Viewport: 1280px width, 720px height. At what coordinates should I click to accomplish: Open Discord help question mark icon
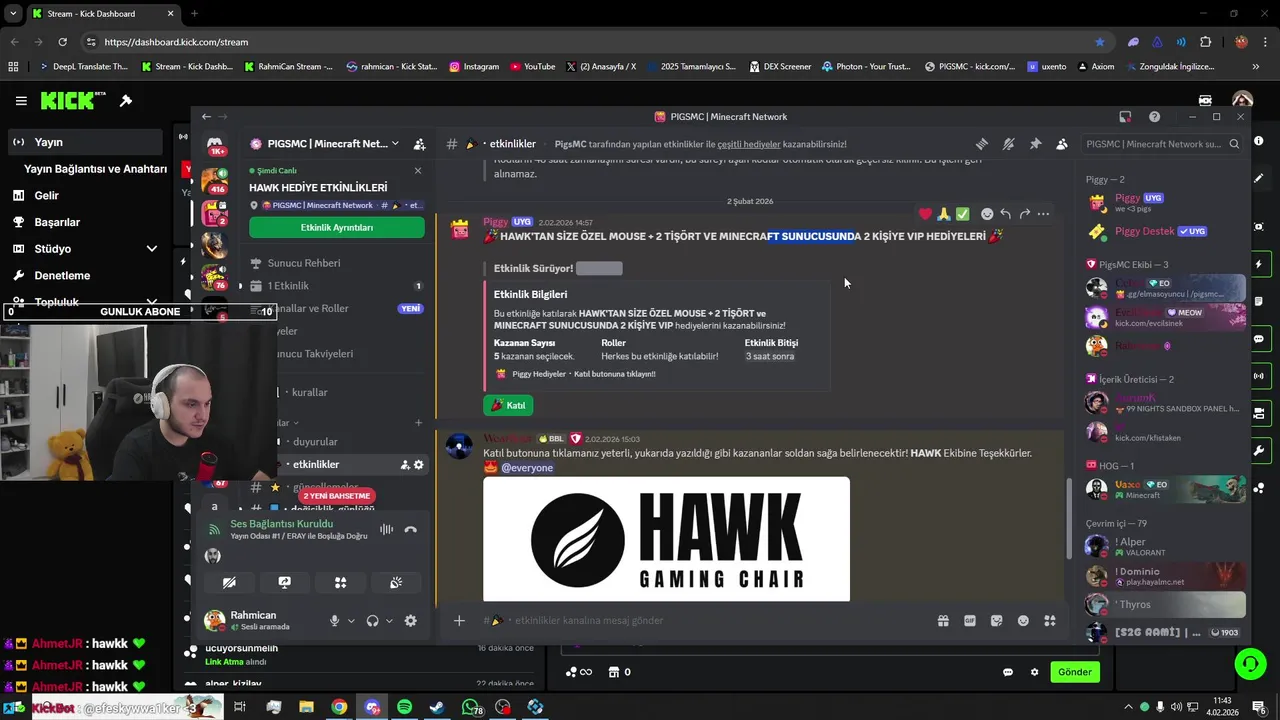pyautogui.click(x=1155, y=117)
